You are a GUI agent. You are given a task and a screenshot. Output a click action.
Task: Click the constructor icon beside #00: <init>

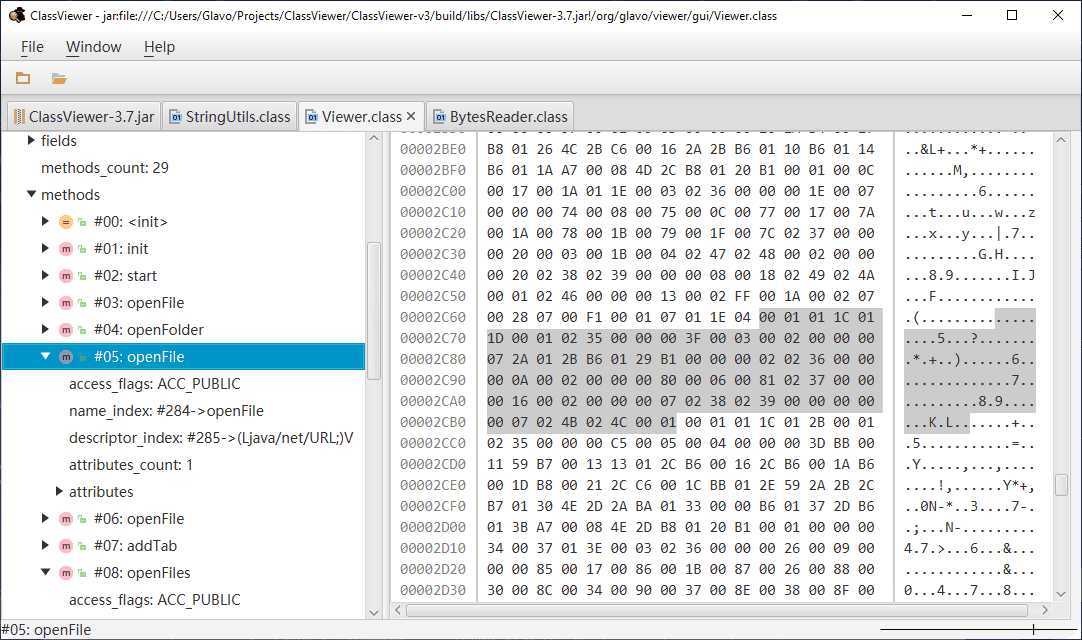[66, 222]
